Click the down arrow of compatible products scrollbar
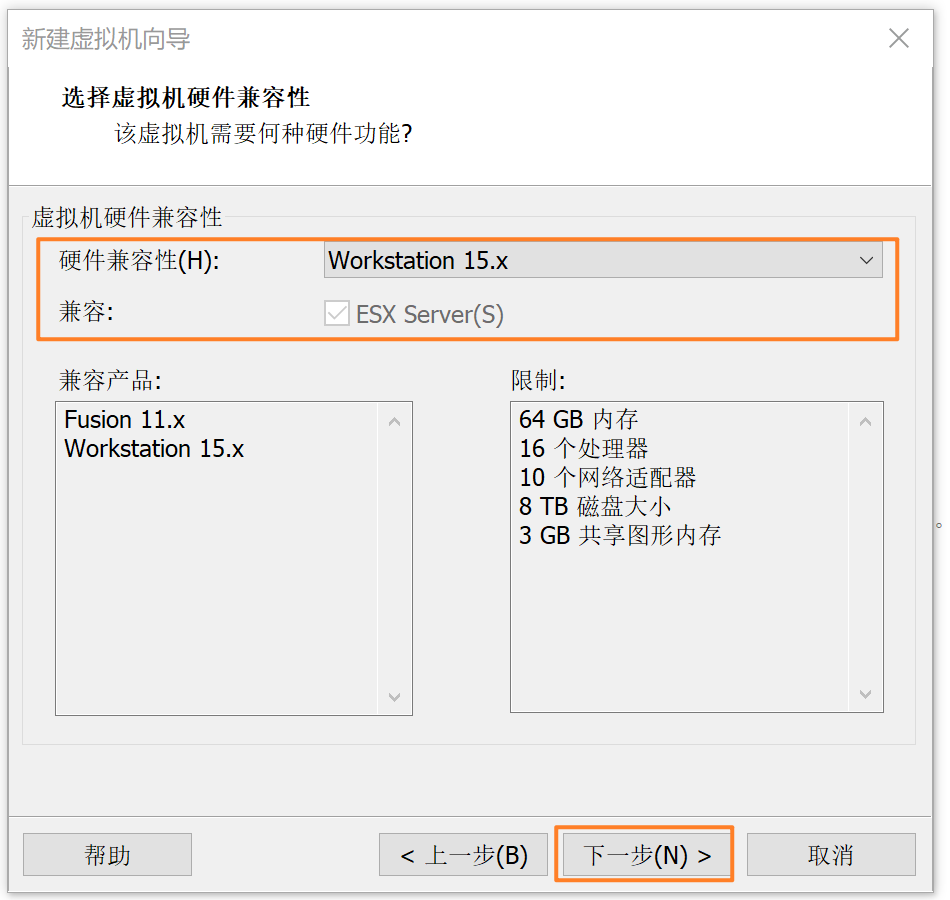 coord(394,696)
